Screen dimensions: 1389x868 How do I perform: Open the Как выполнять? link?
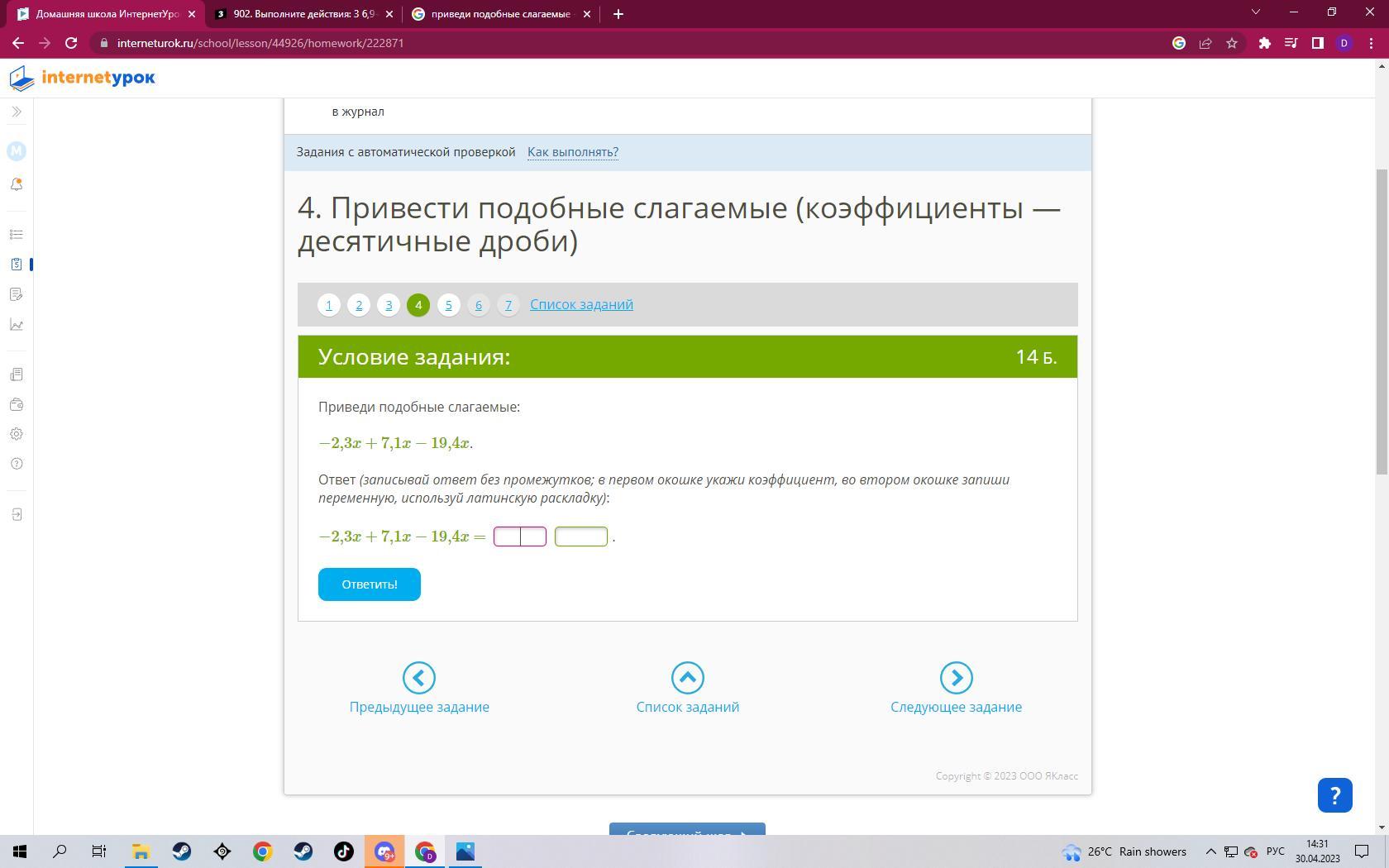point(573,152)
